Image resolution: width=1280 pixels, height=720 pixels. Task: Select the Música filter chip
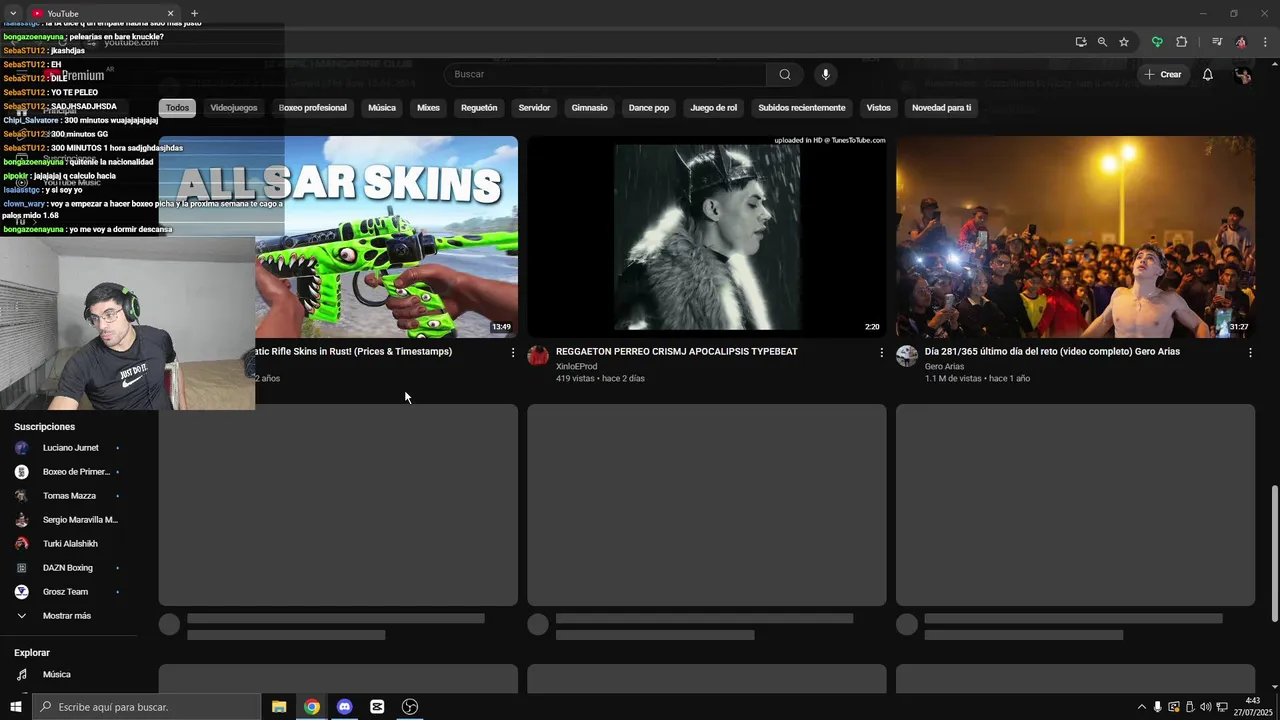point(382,107)
